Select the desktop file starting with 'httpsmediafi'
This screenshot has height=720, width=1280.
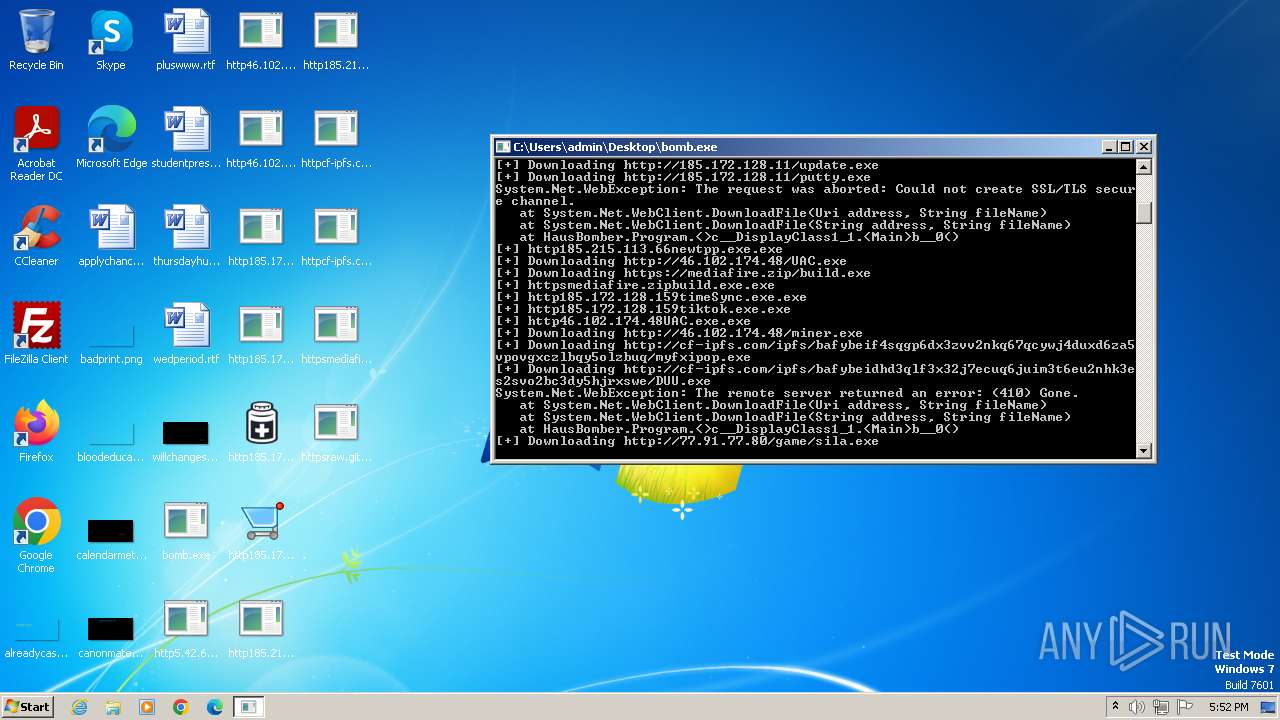(336, 335)
